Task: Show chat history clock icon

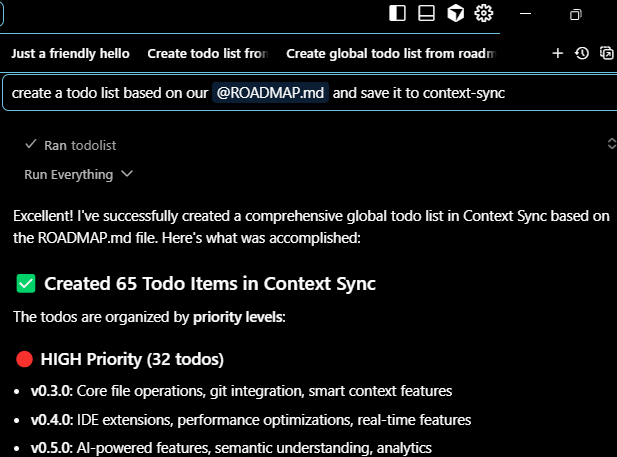Action: point(583,53)
